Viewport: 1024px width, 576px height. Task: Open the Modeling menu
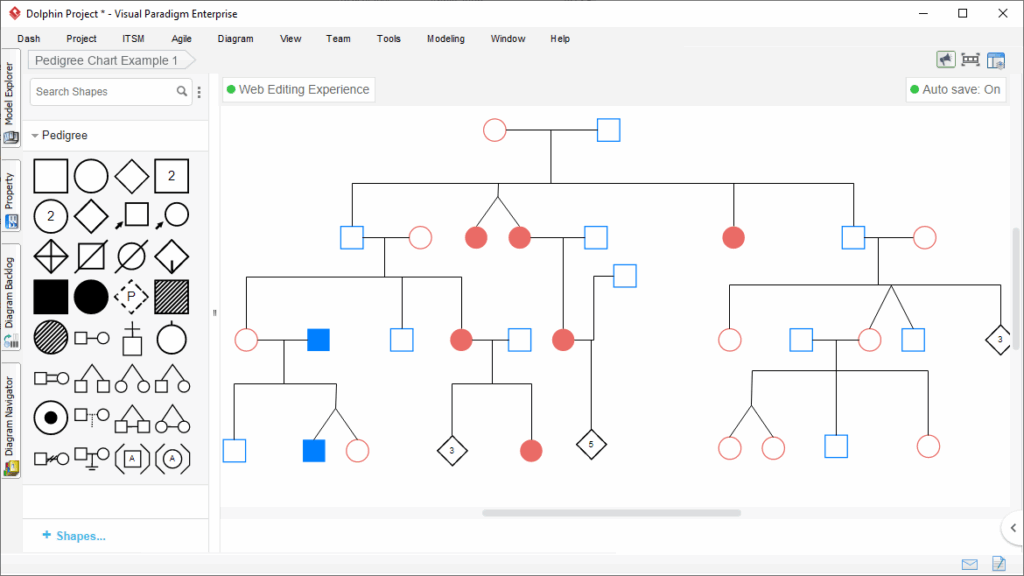pos(445,39)
